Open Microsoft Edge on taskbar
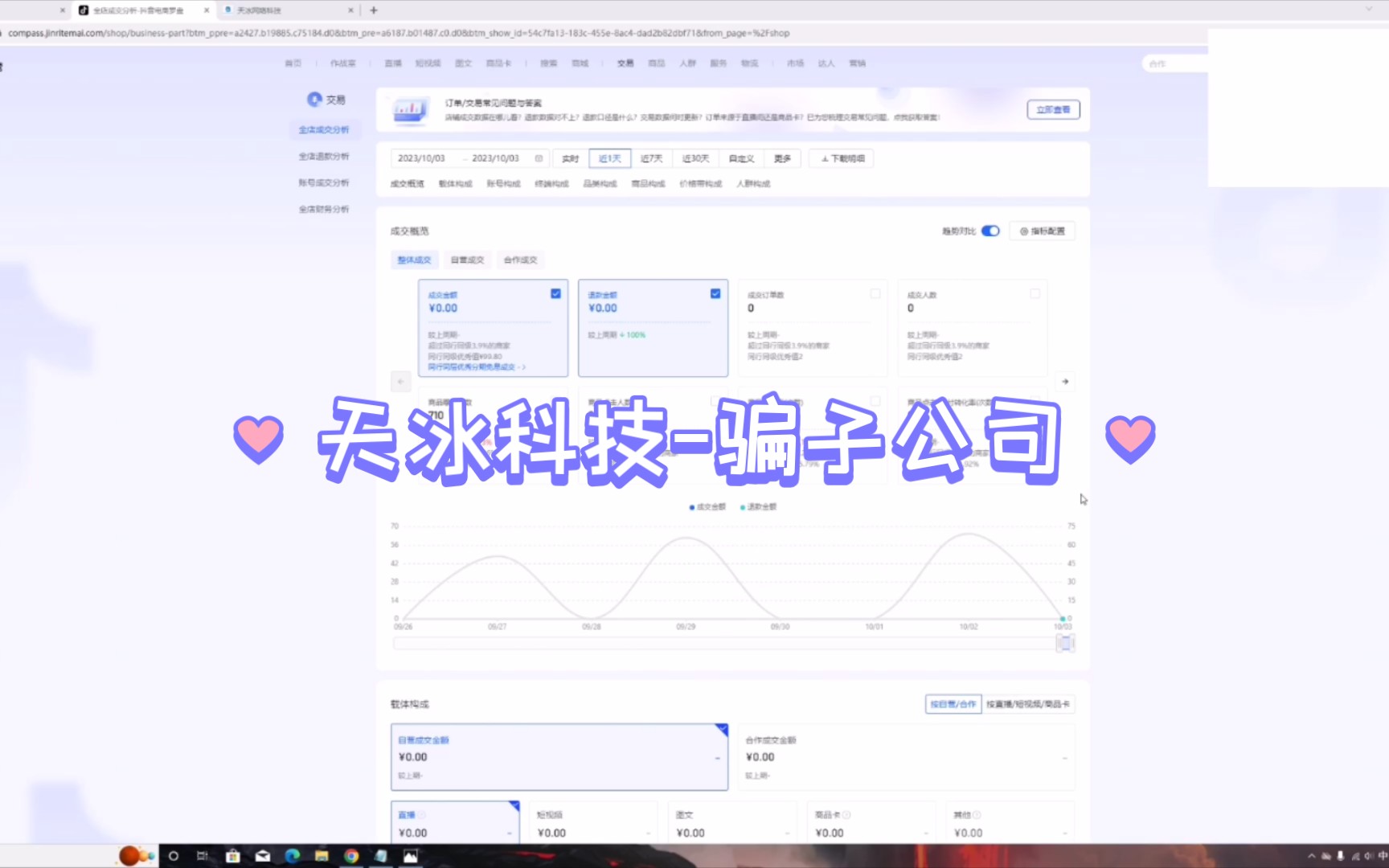1389x868 pixels. pos(293,856)
